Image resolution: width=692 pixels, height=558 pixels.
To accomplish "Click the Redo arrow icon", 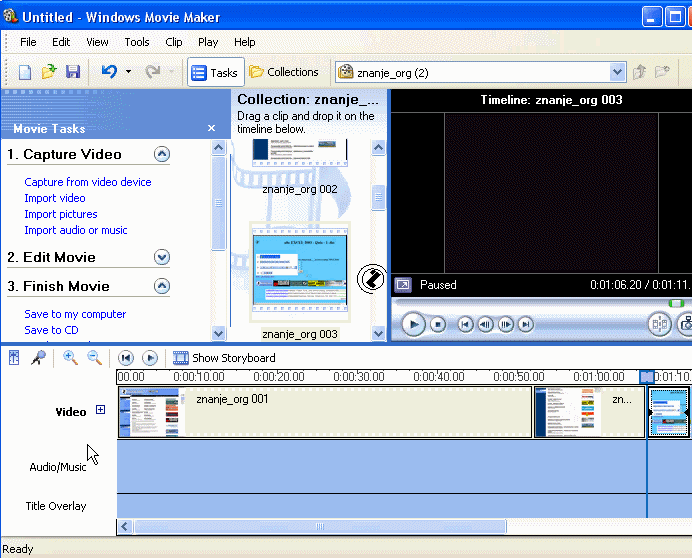I will tap(153, 72).
